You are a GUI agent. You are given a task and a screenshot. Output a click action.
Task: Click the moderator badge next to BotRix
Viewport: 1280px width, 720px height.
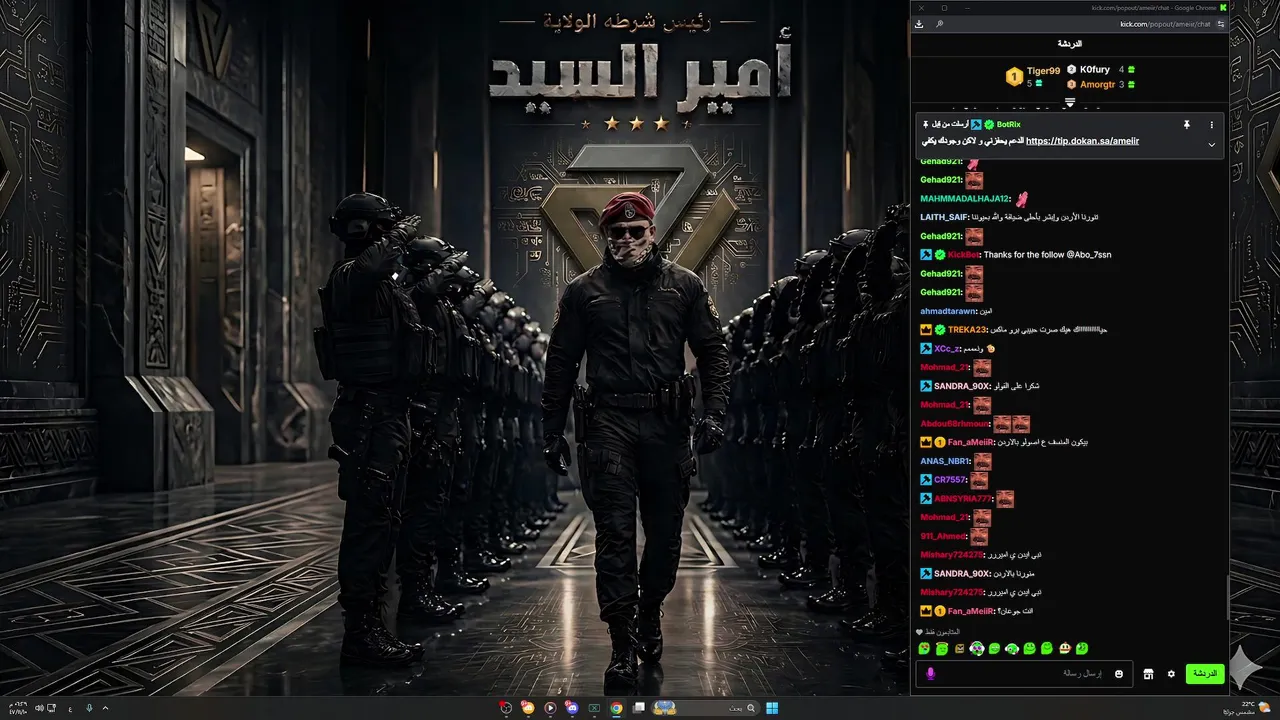(976, 125)
